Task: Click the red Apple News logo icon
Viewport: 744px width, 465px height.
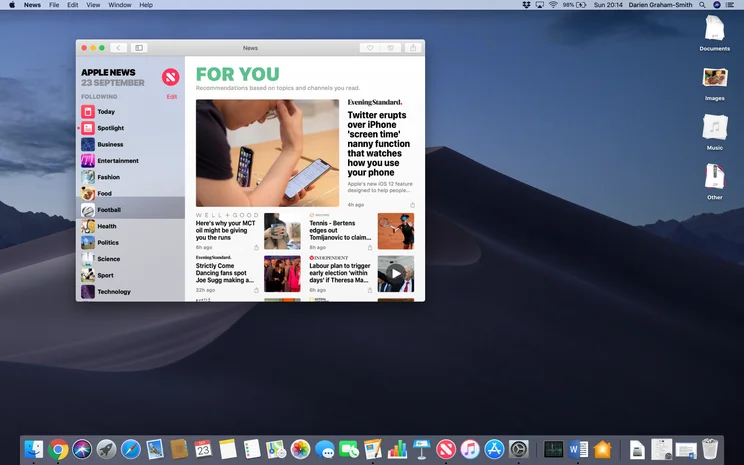Action: 170,77
